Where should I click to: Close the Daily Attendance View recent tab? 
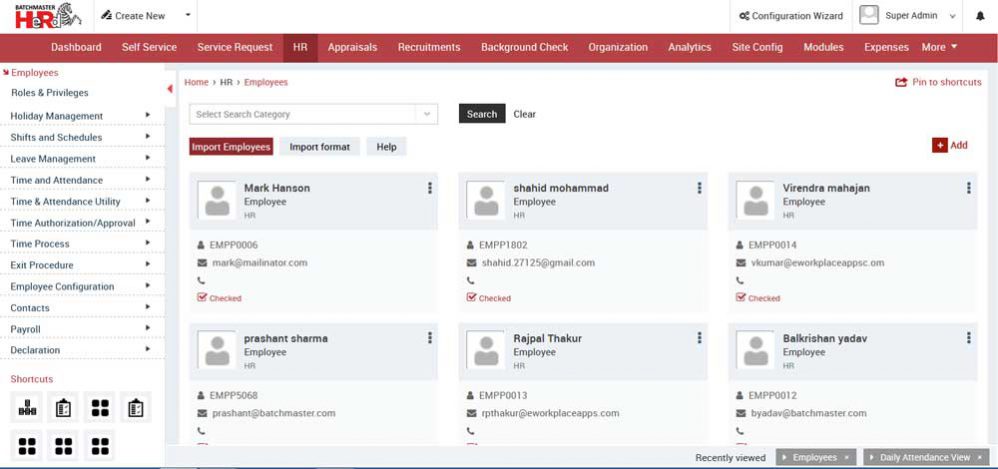980,457
